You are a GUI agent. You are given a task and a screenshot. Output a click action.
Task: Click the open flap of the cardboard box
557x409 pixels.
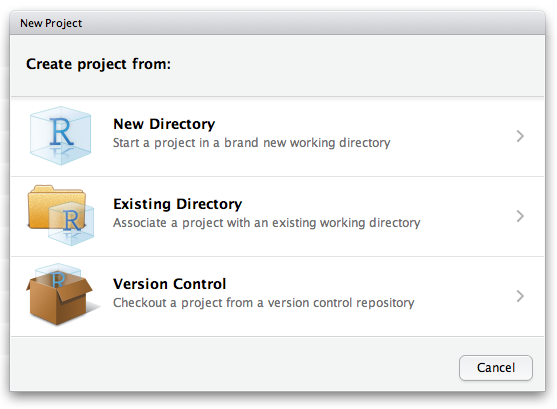click(76, 288)
